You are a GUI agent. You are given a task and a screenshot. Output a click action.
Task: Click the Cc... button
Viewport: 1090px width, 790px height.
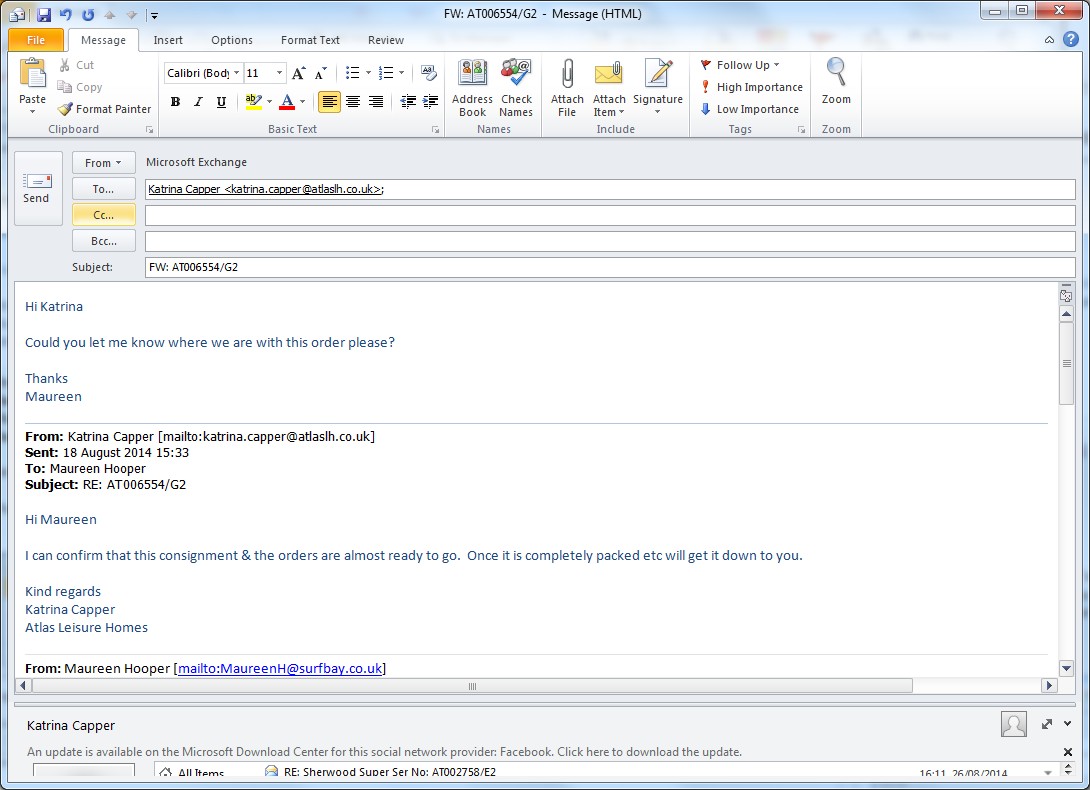103,214
